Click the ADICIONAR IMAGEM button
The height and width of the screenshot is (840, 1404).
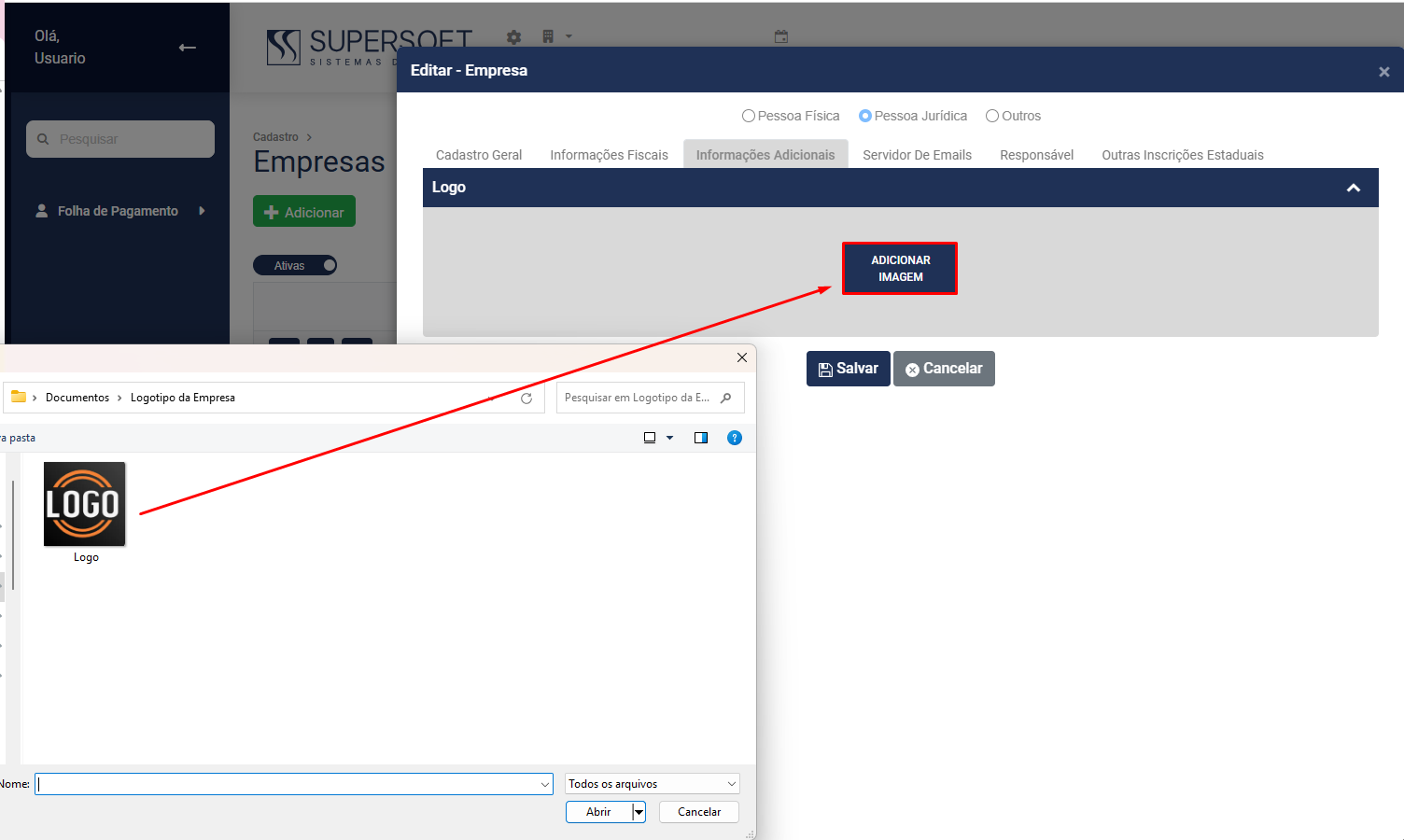pos(900,269)
